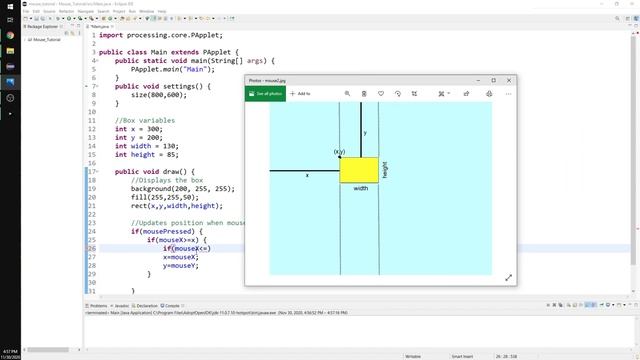Open the Window menu in Eclipse
Viewport: 640px width, 360px height.
[x=147, y=11]
